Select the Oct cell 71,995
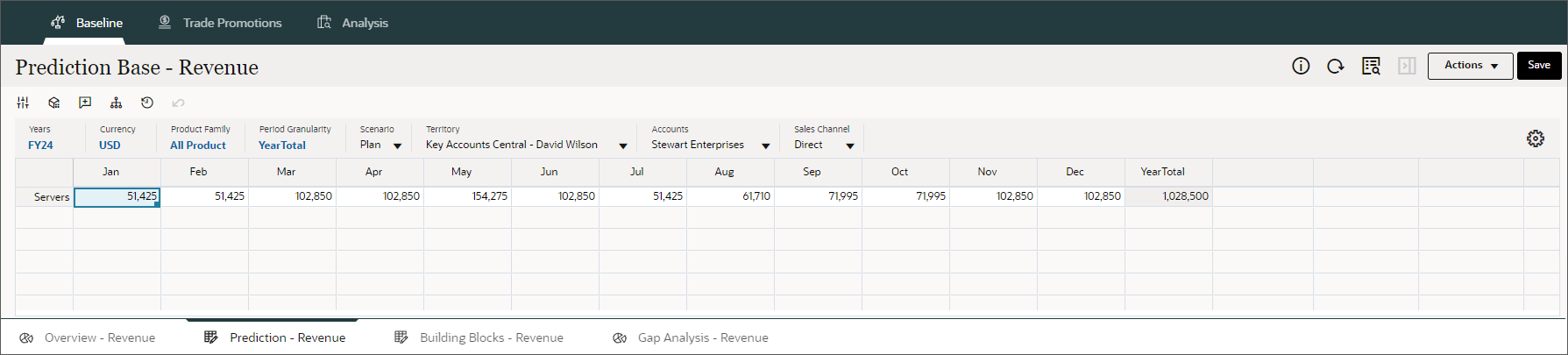Screen dimensions: 1568x355 [x=905, y=196]
